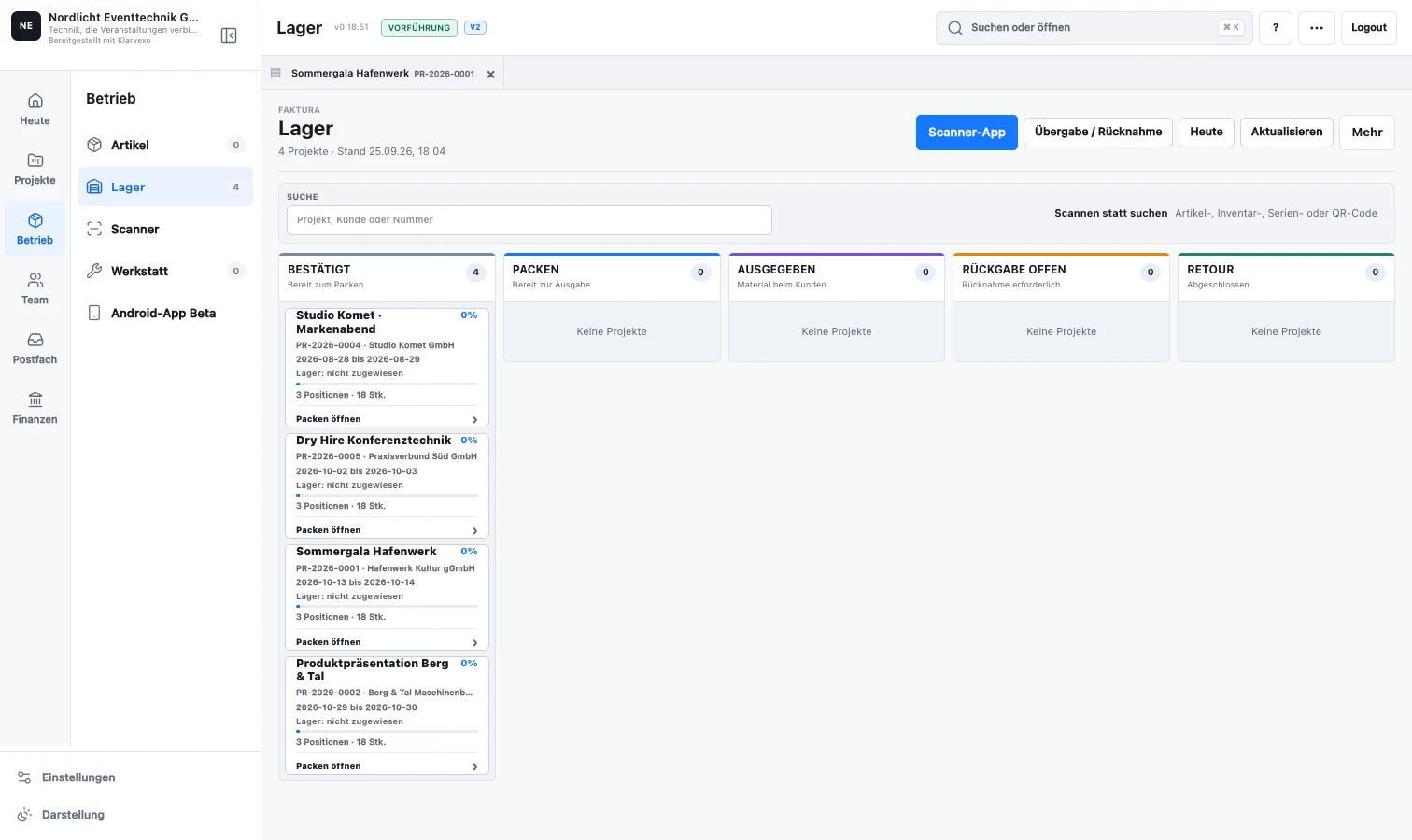Click Packen öffnen chevron for Produktpräsentation
The height and width of the screenshot is (840, 1412).
click(x=474, y=767)
